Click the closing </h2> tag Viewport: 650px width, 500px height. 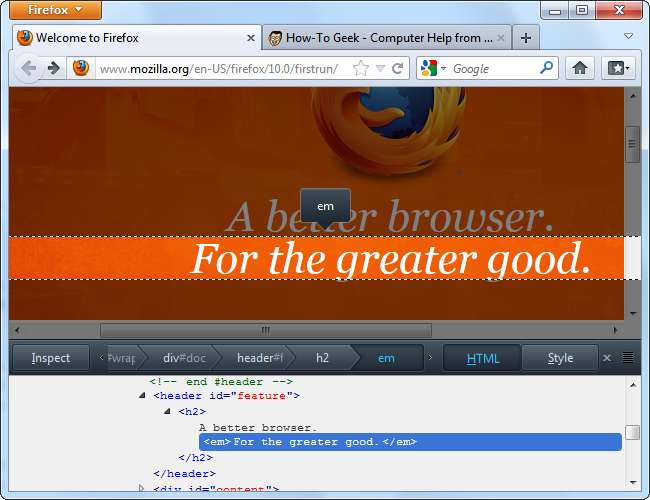coord(195,457)
